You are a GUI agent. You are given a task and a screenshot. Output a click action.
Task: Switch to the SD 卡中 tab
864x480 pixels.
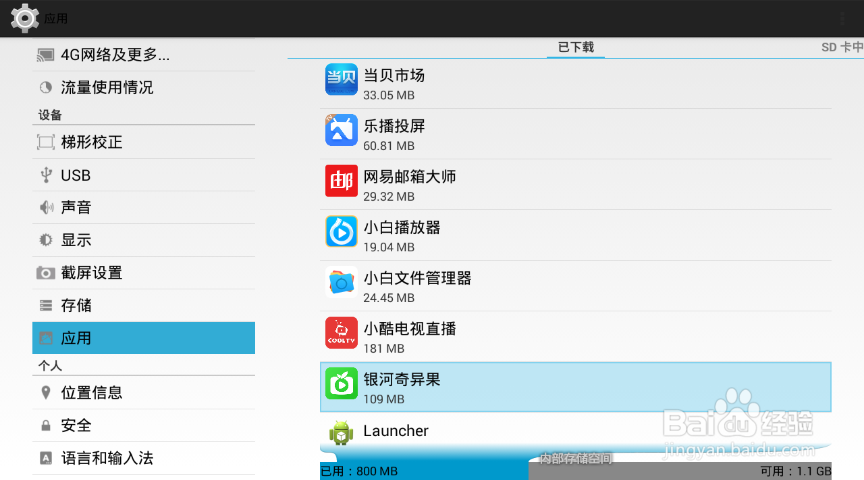coord(842,47)
